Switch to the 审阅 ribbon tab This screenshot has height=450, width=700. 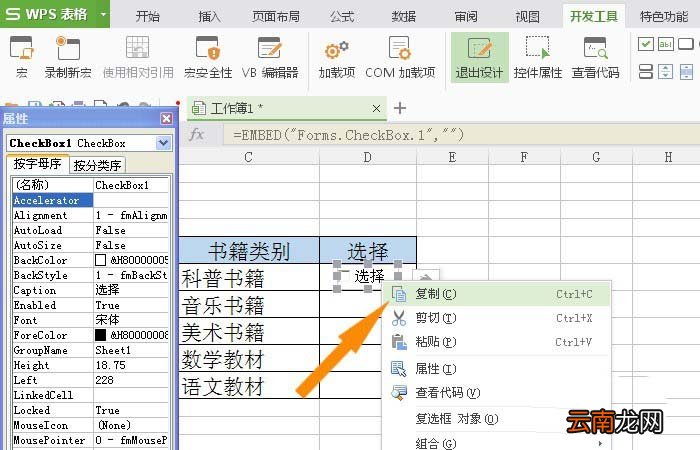466,17
